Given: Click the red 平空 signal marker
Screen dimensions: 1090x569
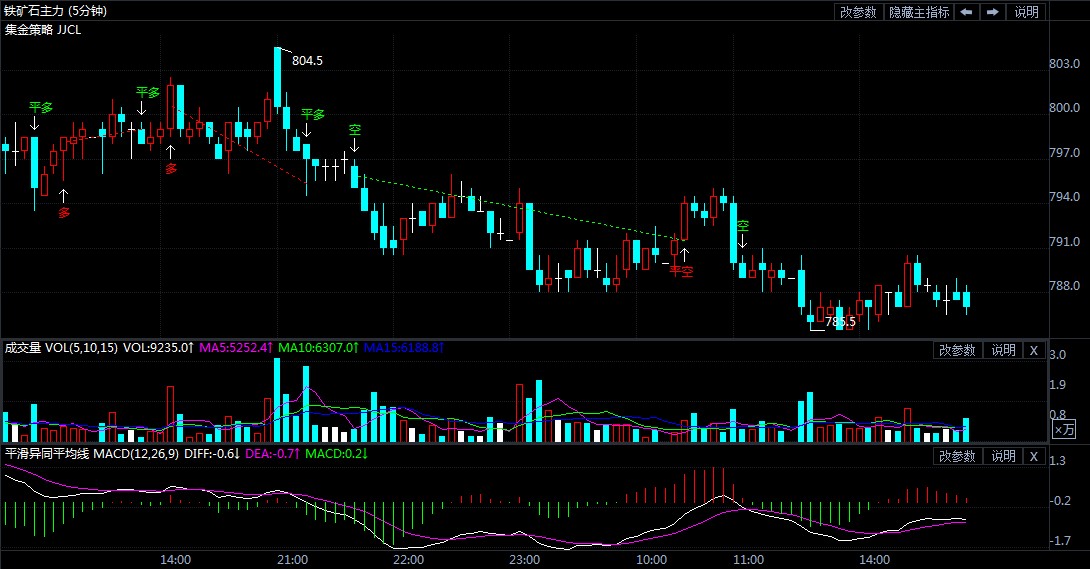Looking at the screenshot, I should (x=681, y=271).
